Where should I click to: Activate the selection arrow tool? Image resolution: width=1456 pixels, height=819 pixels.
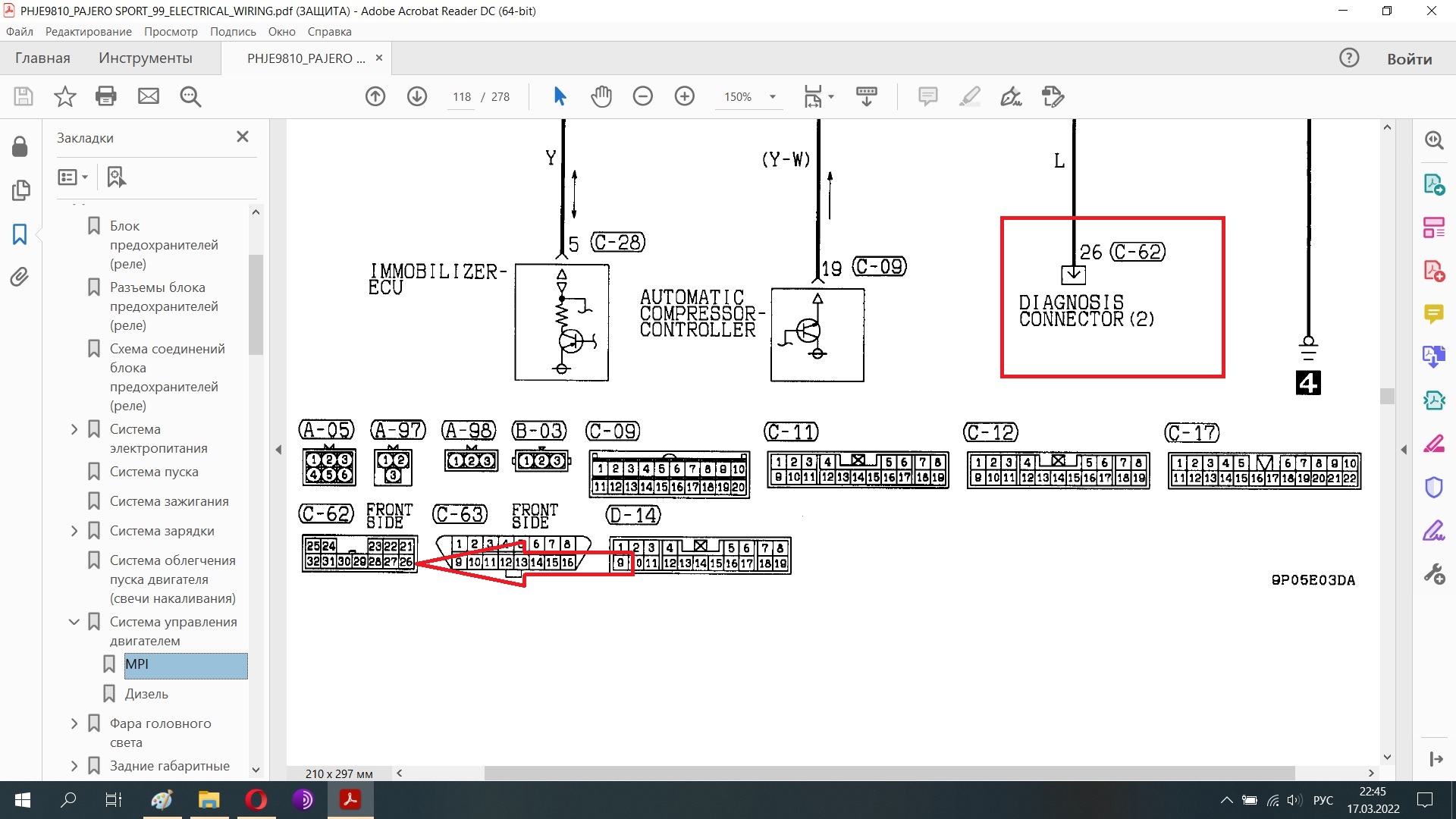pyautogui.click(x=560, y=96)
